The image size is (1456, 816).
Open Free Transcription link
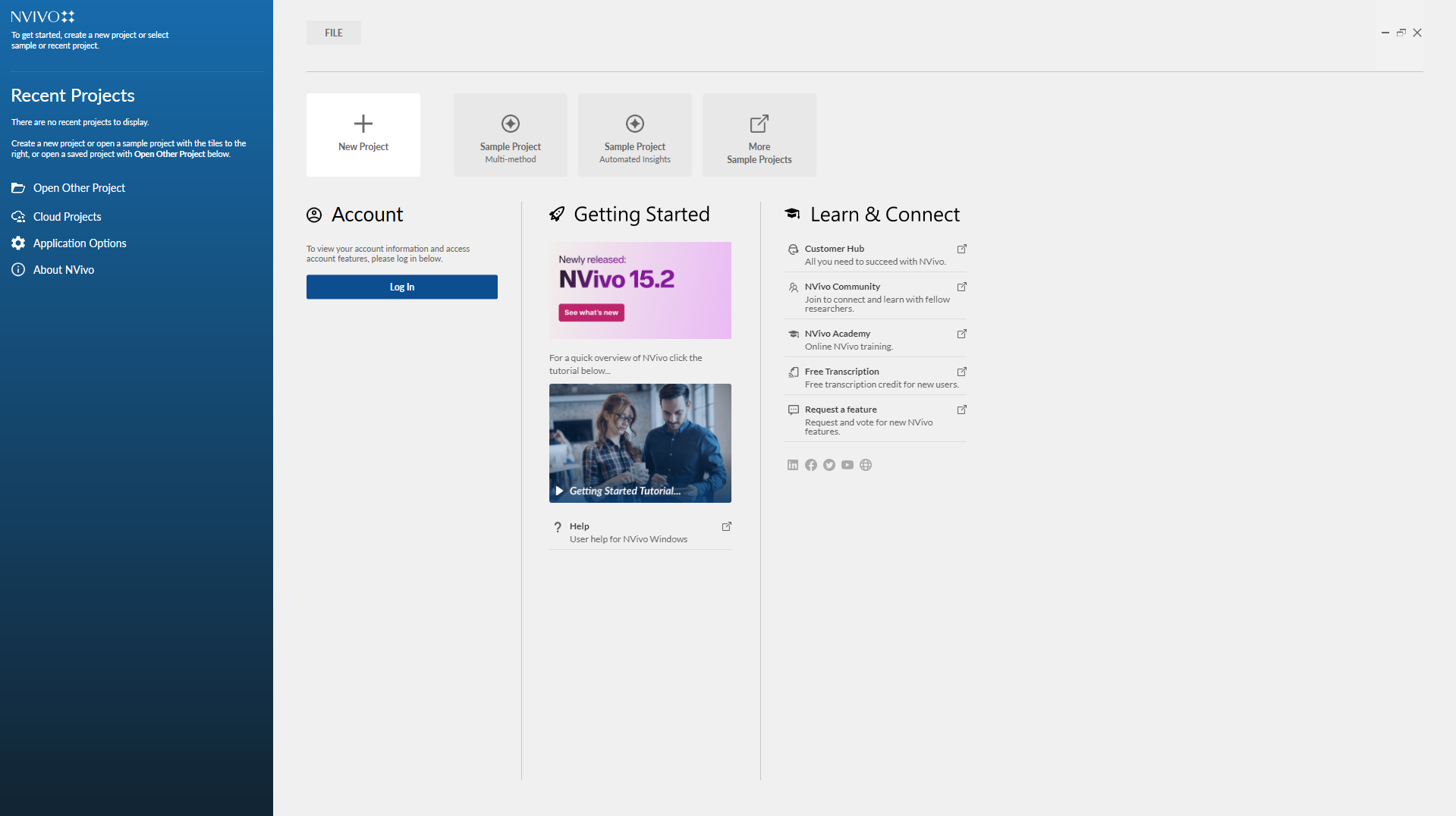[876, 378]
